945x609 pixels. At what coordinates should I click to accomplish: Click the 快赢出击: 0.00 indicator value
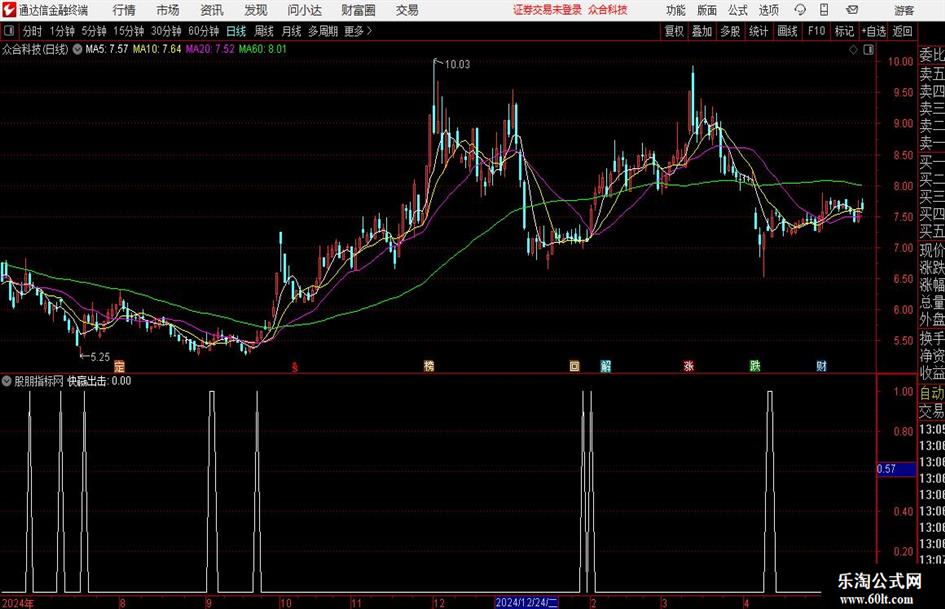(99, 381)
